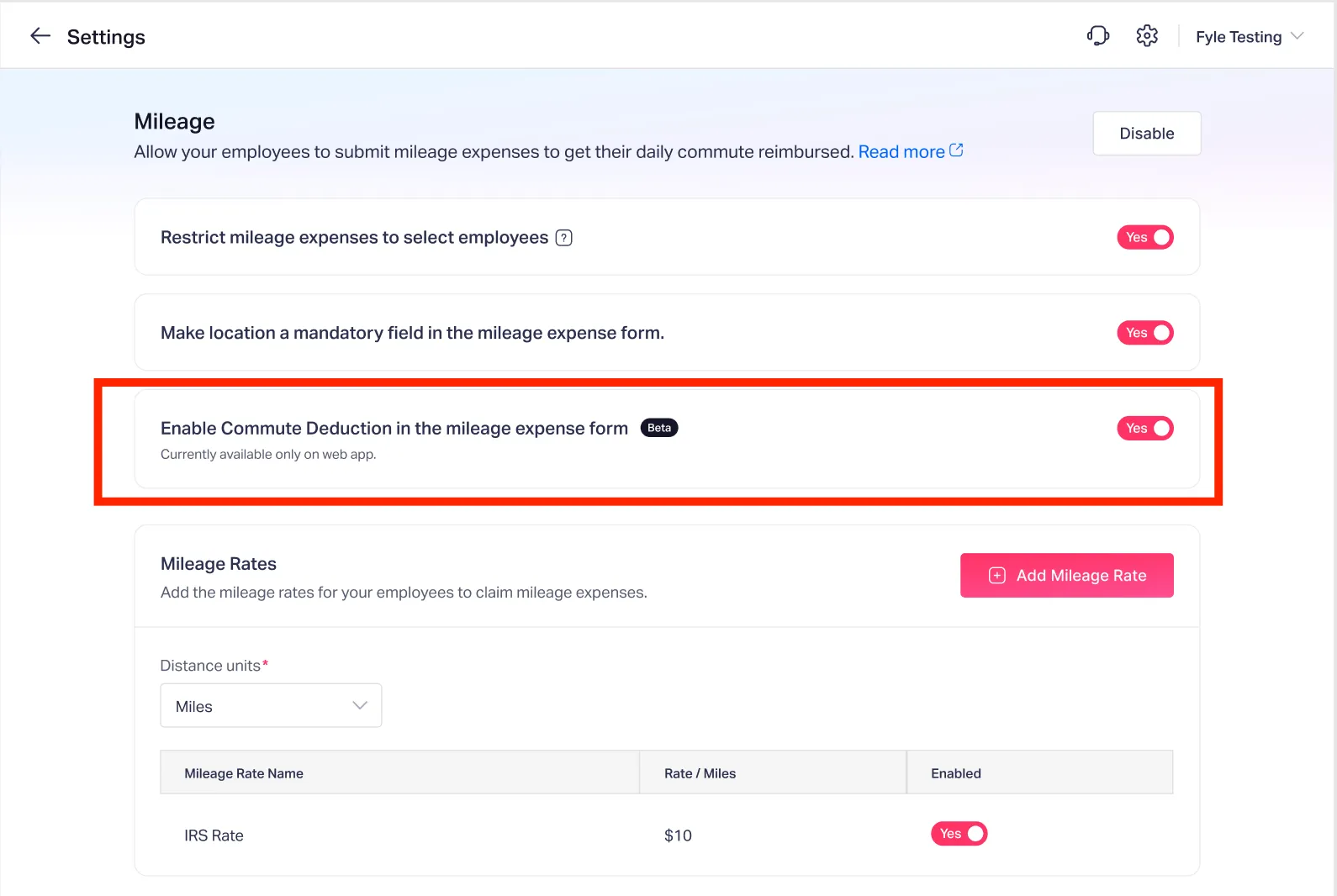1337x896 pixels.
Task: Click the back arrow beside Settings
Action: coord(40,36)
